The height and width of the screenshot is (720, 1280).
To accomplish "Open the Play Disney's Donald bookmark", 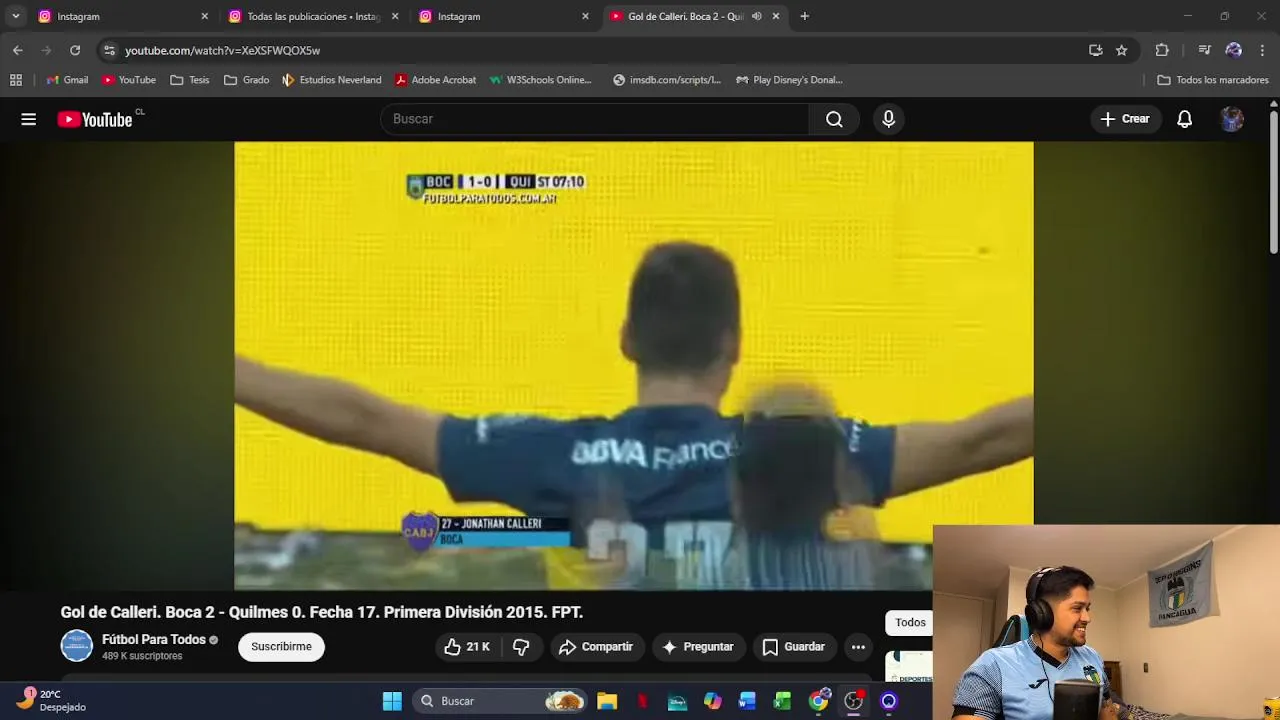I will click(x=790, y=80).
